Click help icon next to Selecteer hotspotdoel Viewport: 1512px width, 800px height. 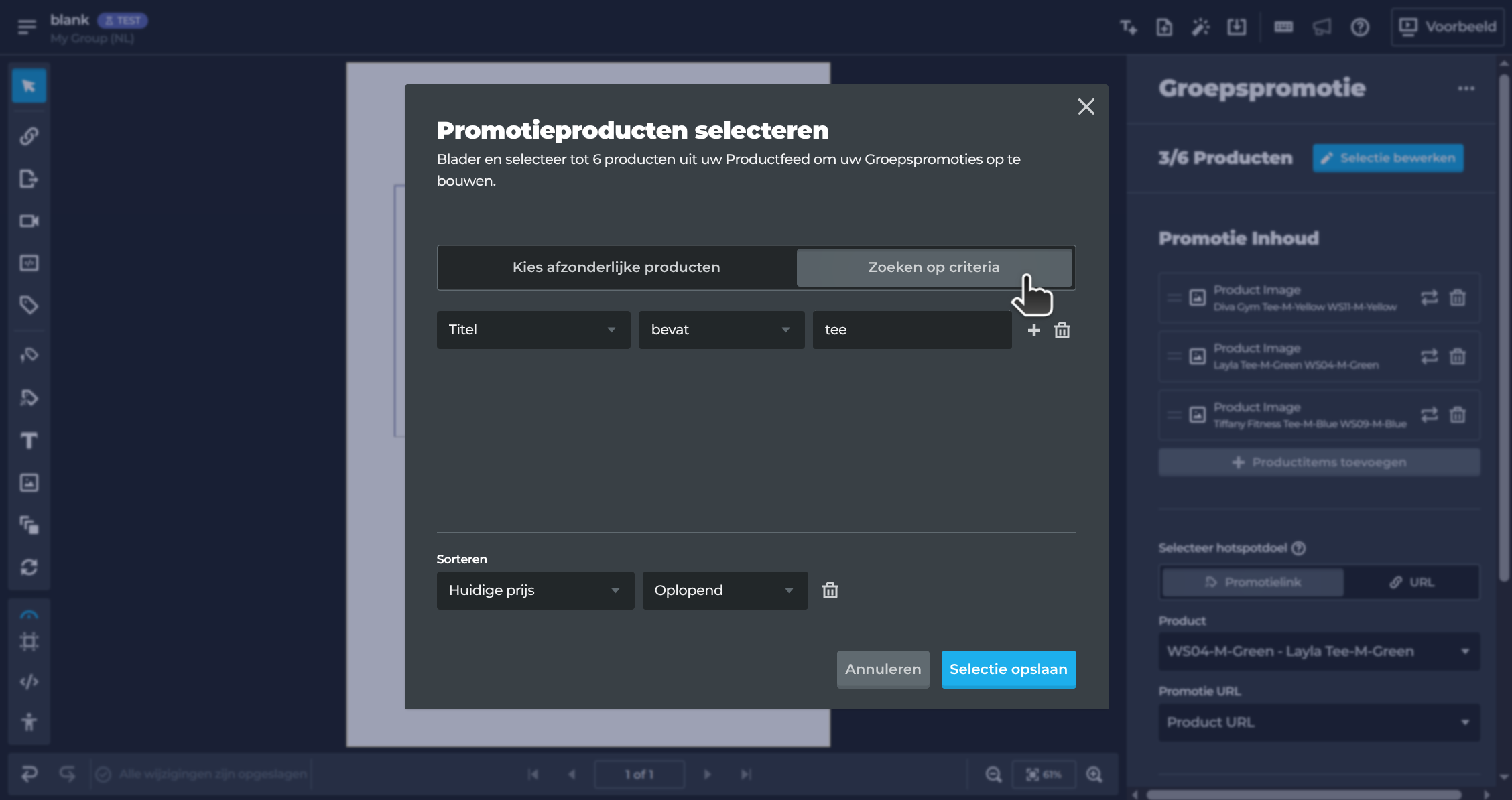(x=1298, y=548)
